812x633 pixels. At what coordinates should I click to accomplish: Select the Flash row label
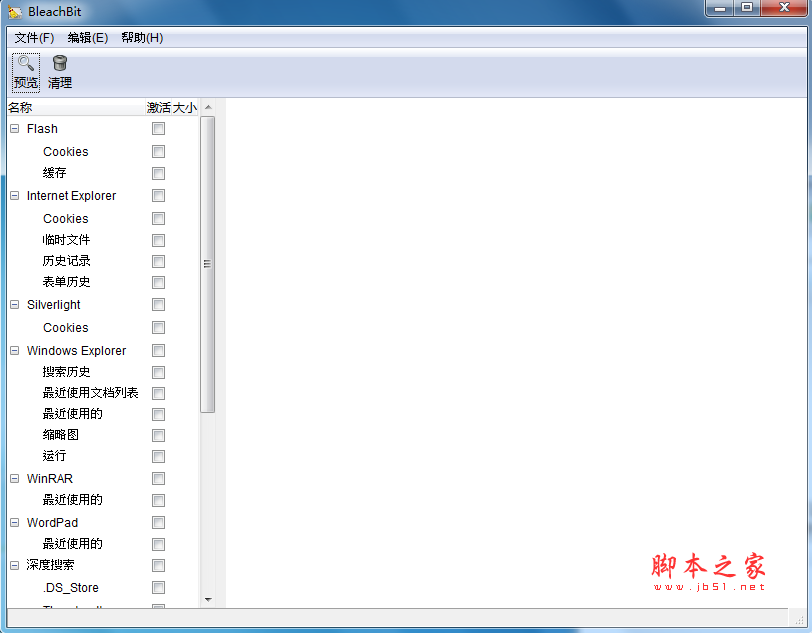pos(42,128)
